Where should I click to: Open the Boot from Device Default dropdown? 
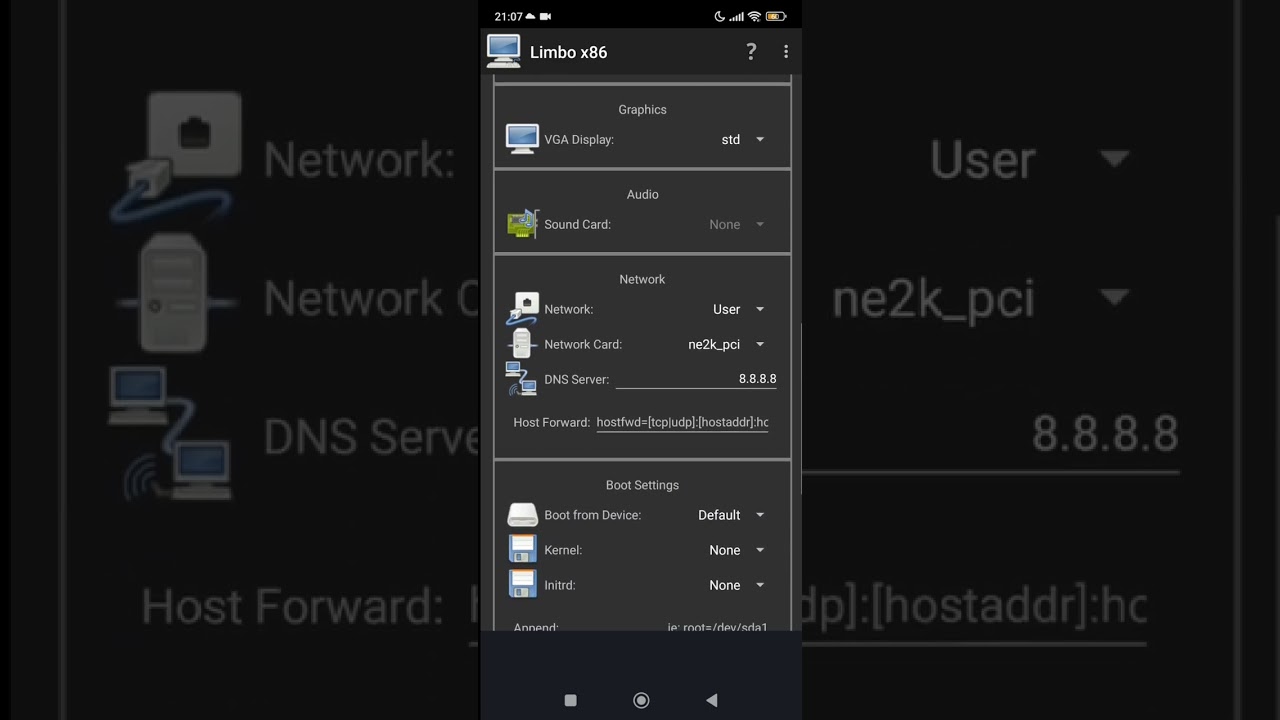pyautogui.click(x=731, y=515)
